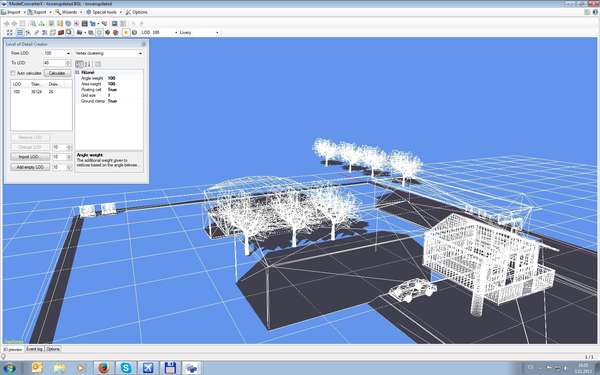Click the floppy disk icon in the taskbar
The height and width of the screenshot is (375, 600).
[170, 368]
